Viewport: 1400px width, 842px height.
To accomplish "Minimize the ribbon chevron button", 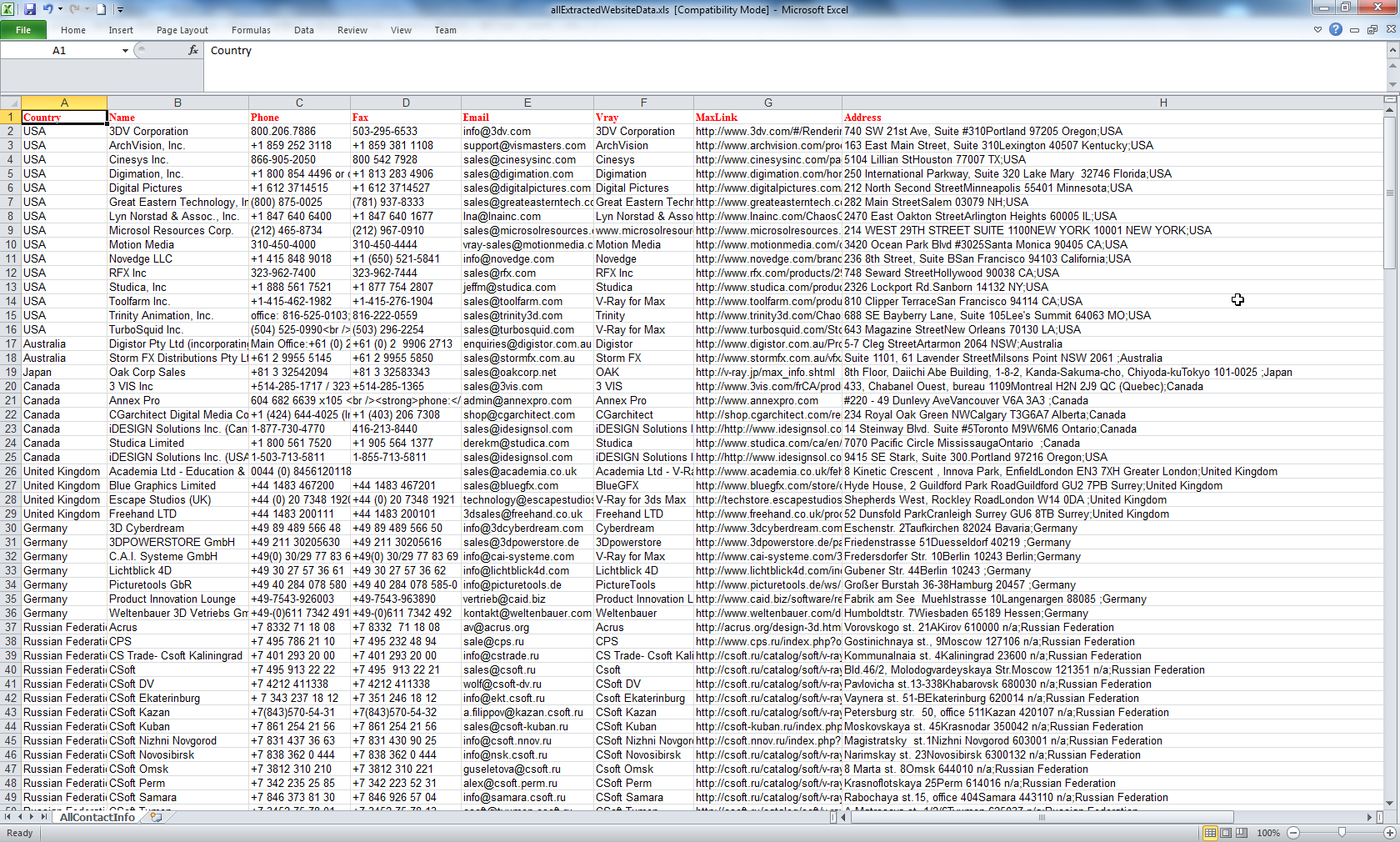I will click(1317, 29).
